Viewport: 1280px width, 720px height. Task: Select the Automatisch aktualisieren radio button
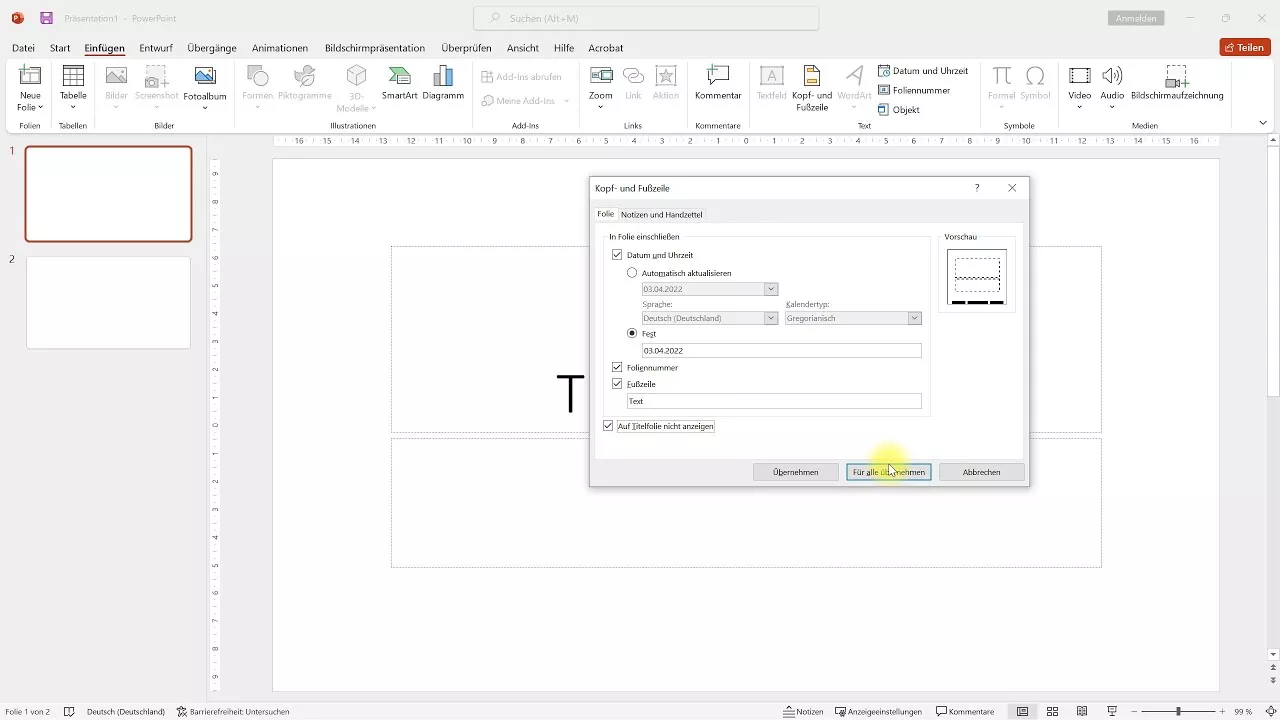click(632, 273)
